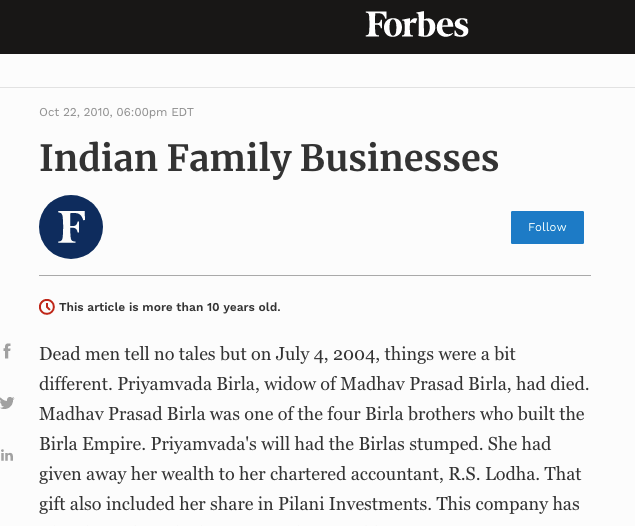
Task: Go to Forbes homepage via logo
Action: click(x=417, y=24)
